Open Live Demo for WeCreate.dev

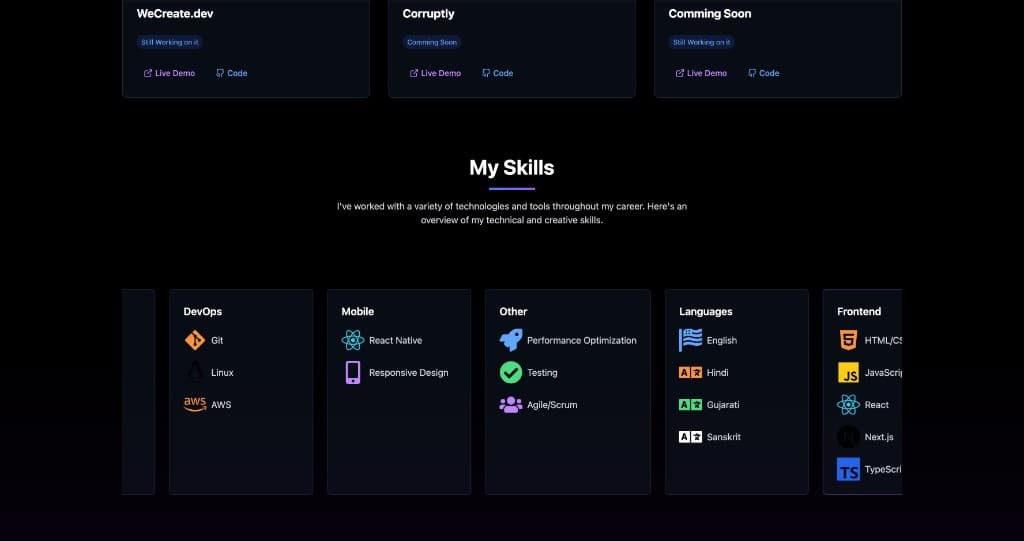(x=169, y=73)
